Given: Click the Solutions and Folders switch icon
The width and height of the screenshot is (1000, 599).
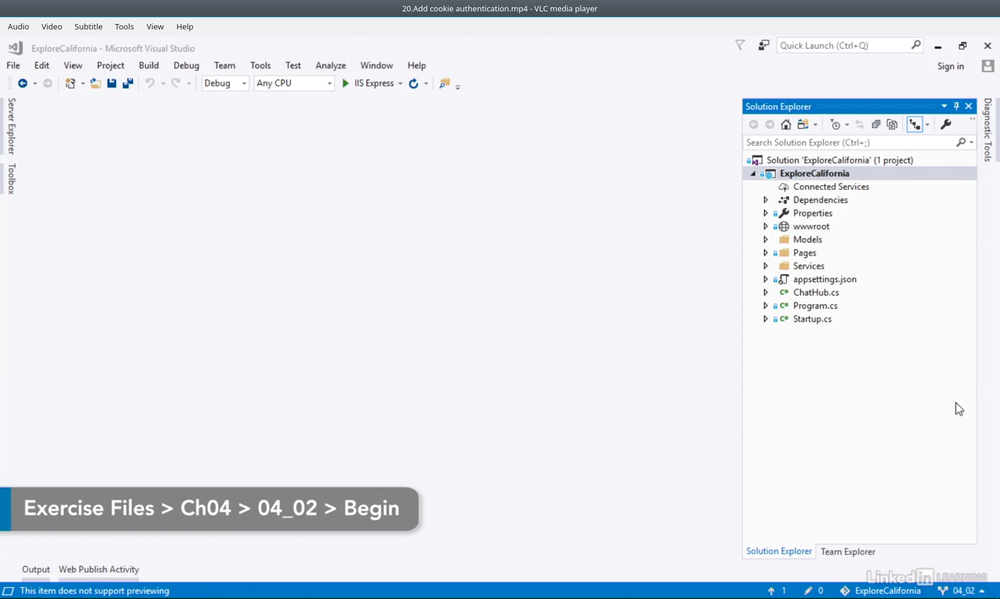Looking at the screenshot, I should click(x=803, y=124).
